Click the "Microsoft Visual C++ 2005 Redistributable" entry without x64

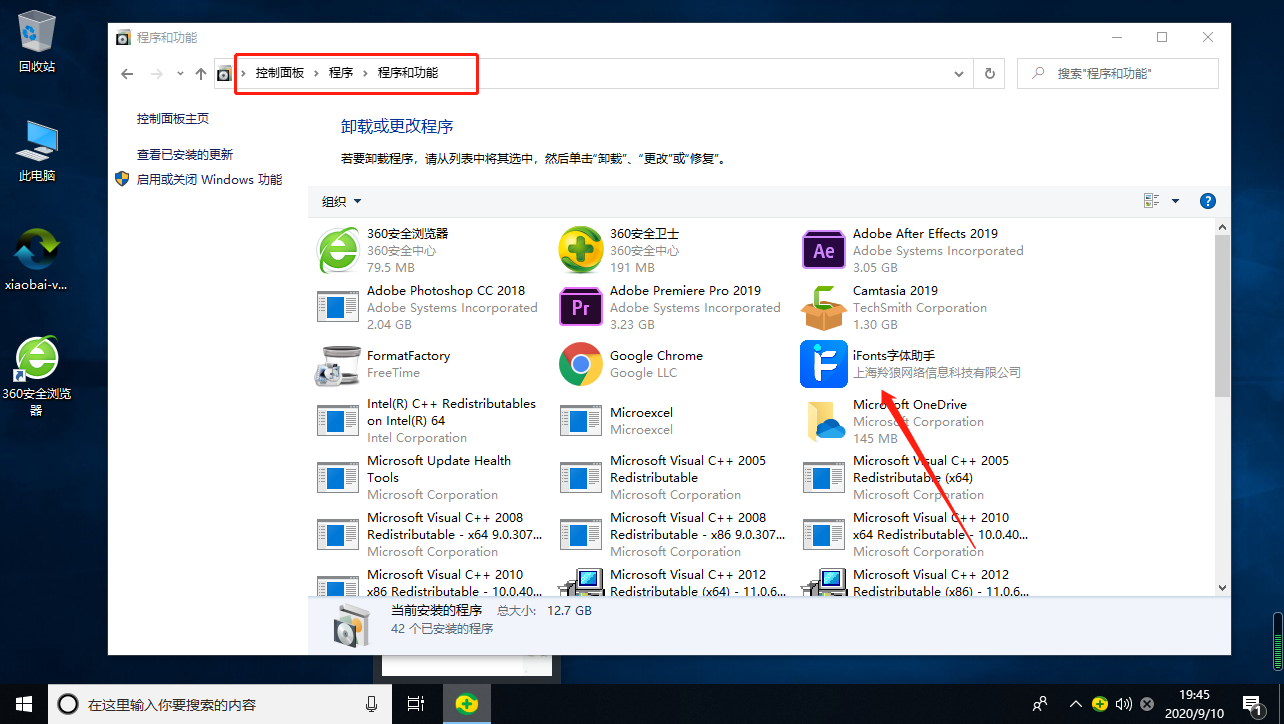point(688,469)
